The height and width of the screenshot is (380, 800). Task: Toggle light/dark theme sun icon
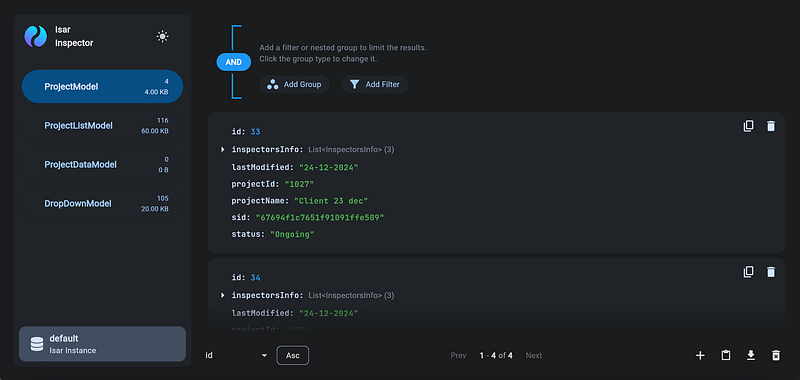(x=162, y=36)
